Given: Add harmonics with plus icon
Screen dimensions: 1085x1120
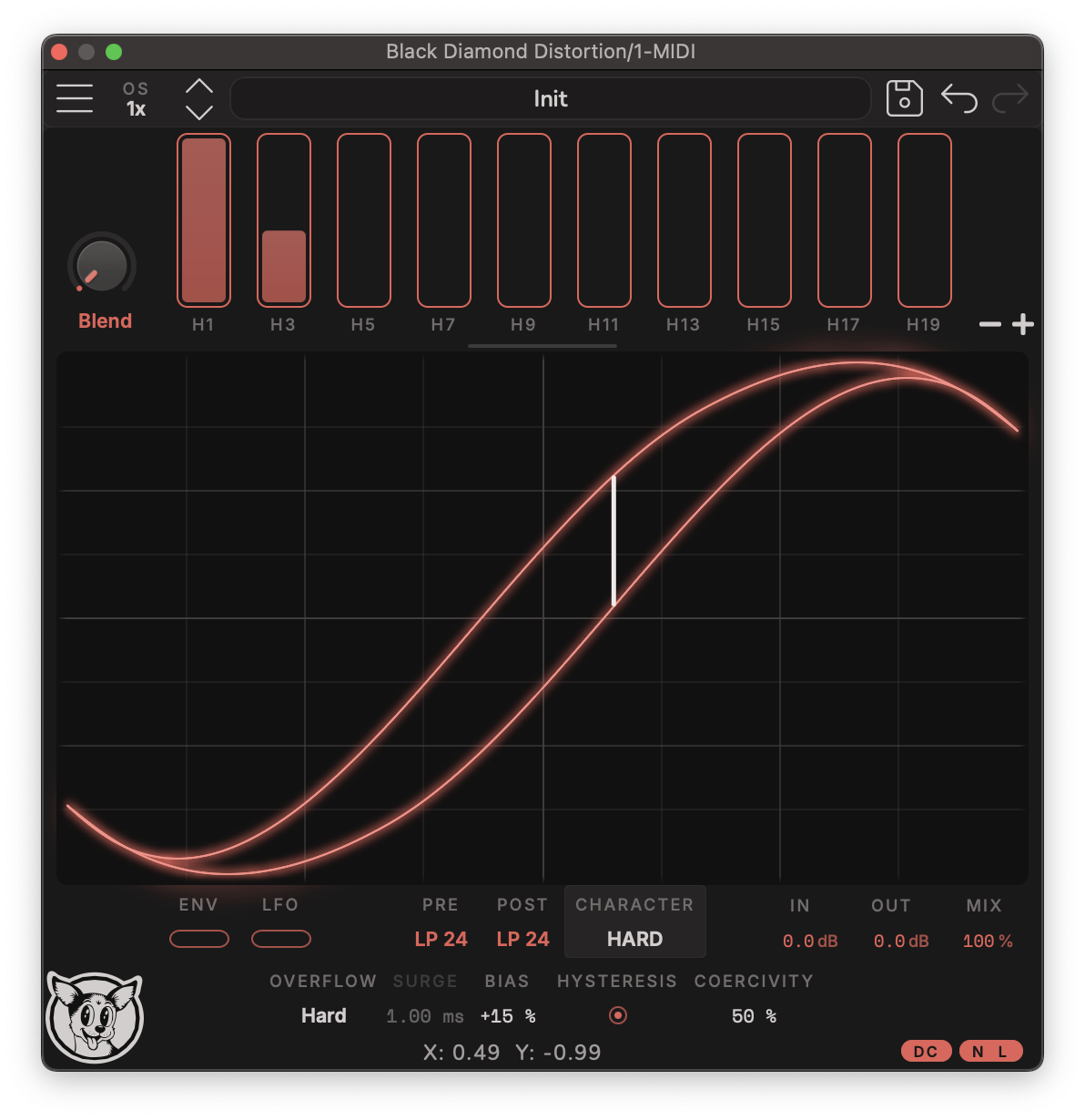Looking at the screenshot, I should tap(1023, 324).
